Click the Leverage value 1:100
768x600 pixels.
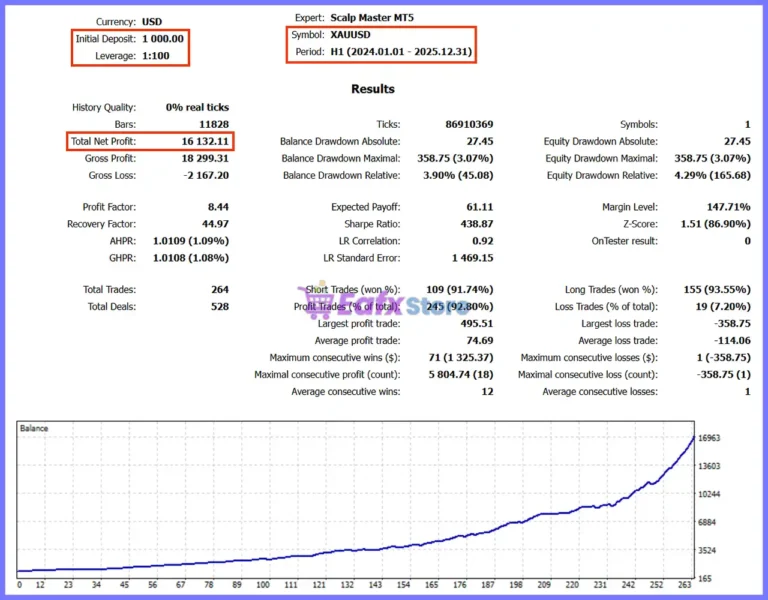coord(156,56)
